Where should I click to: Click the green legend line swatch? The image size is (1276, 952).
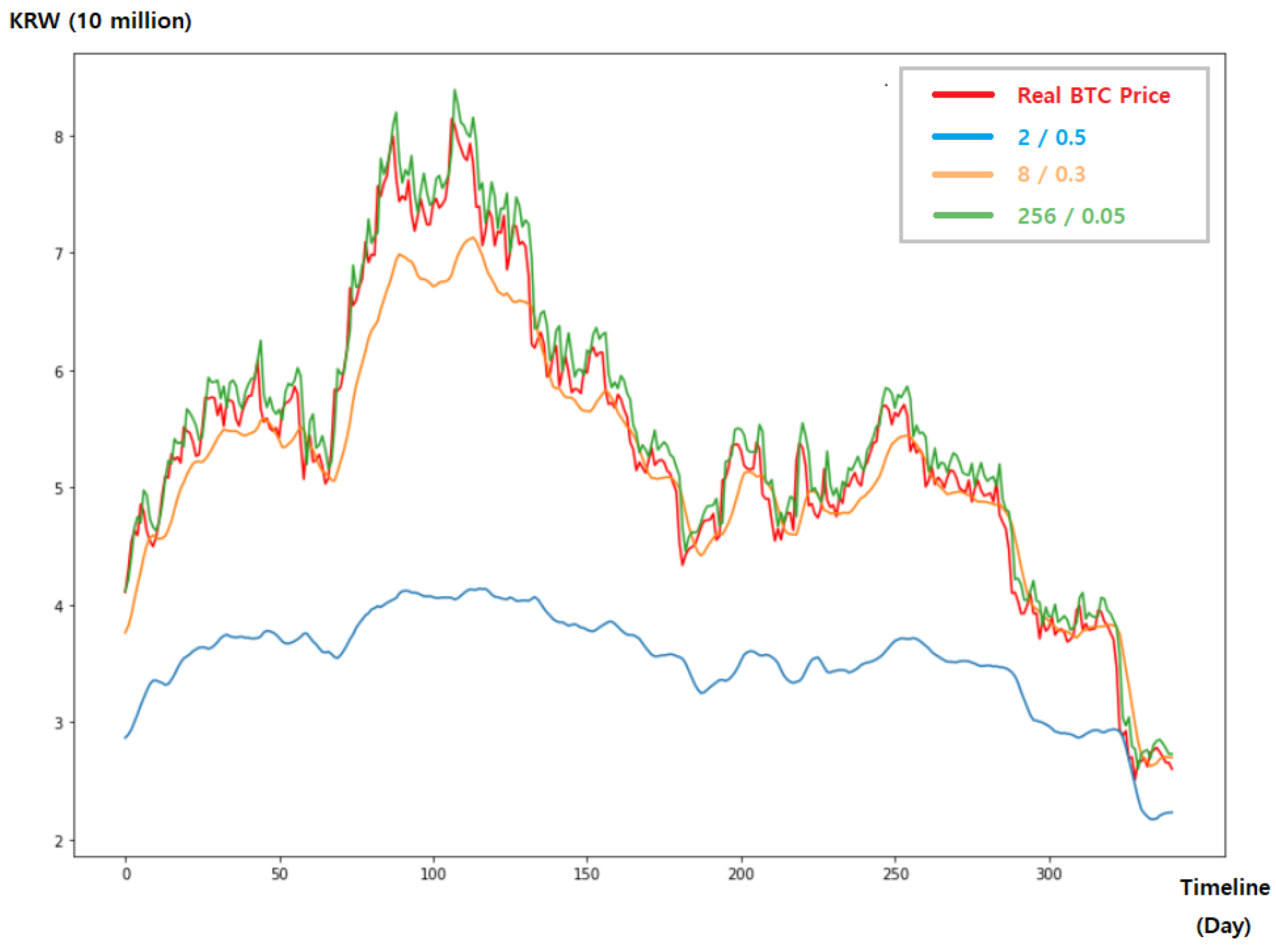click(x=963, y=215)
